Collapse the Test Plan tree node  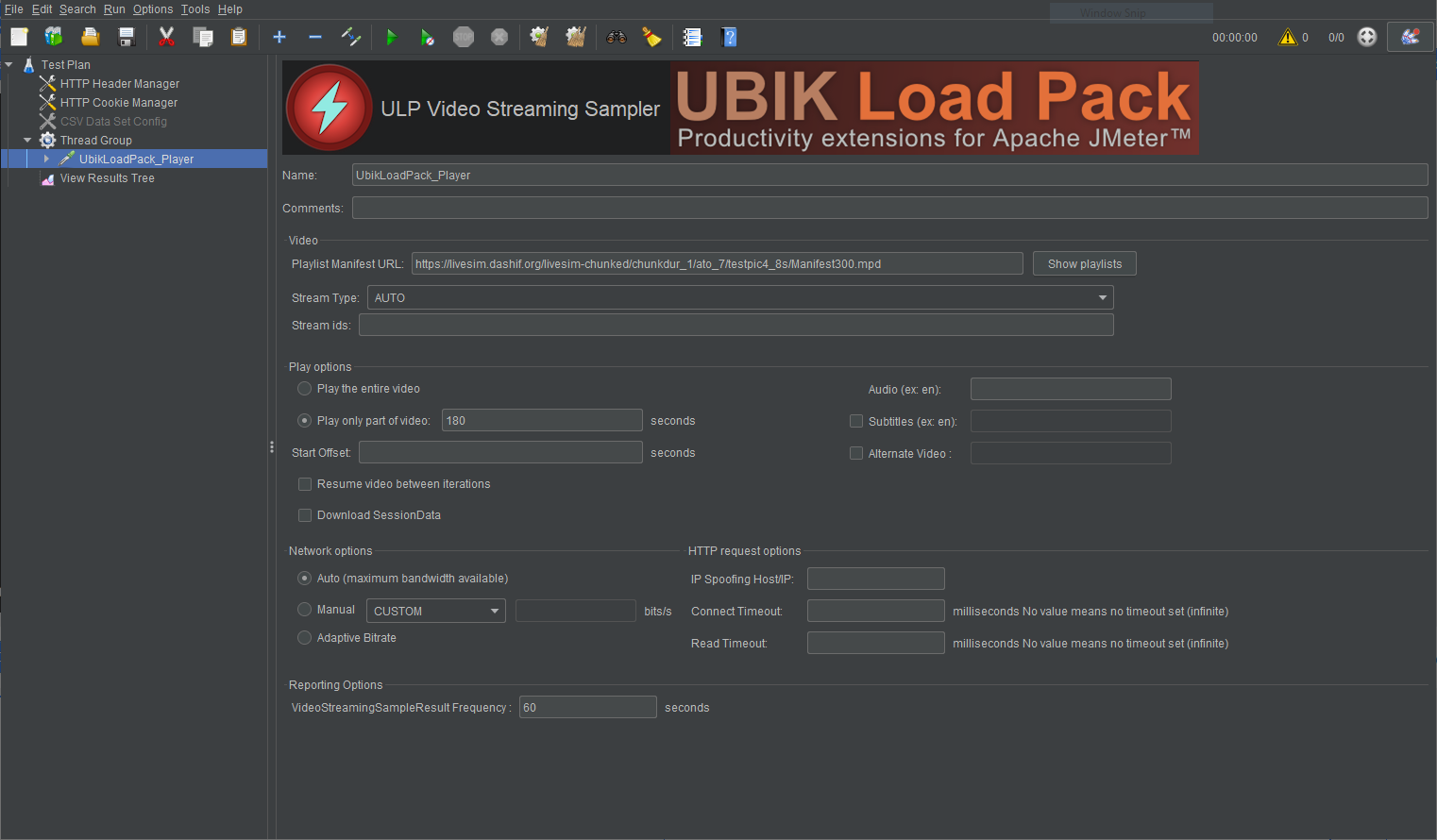click(x=9, y=65)
